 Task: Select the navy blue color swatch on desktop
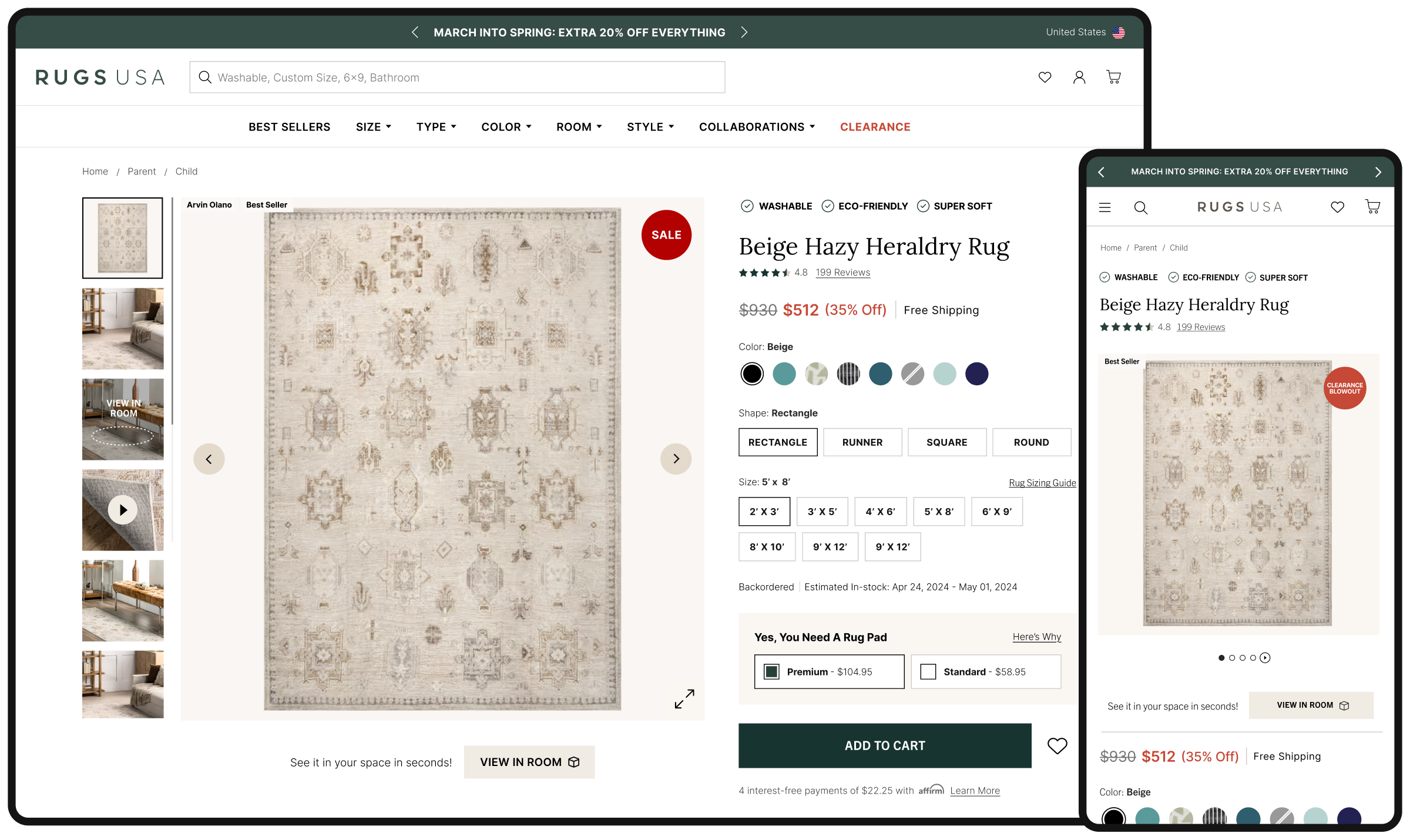tap(977, 374)
